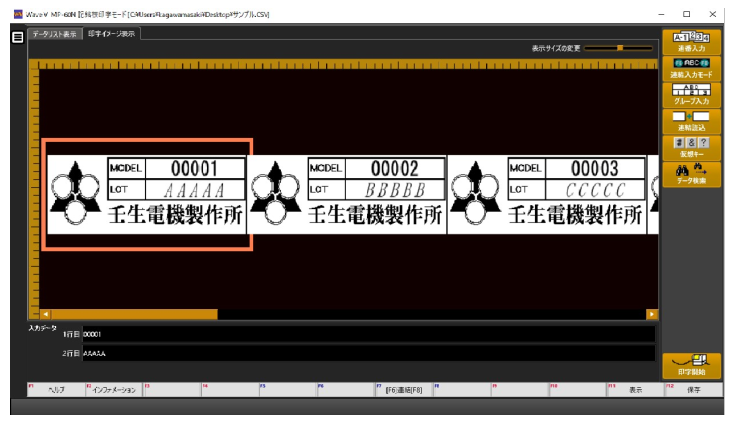Click the 連結読込 linked import icon

pos(691,121)
